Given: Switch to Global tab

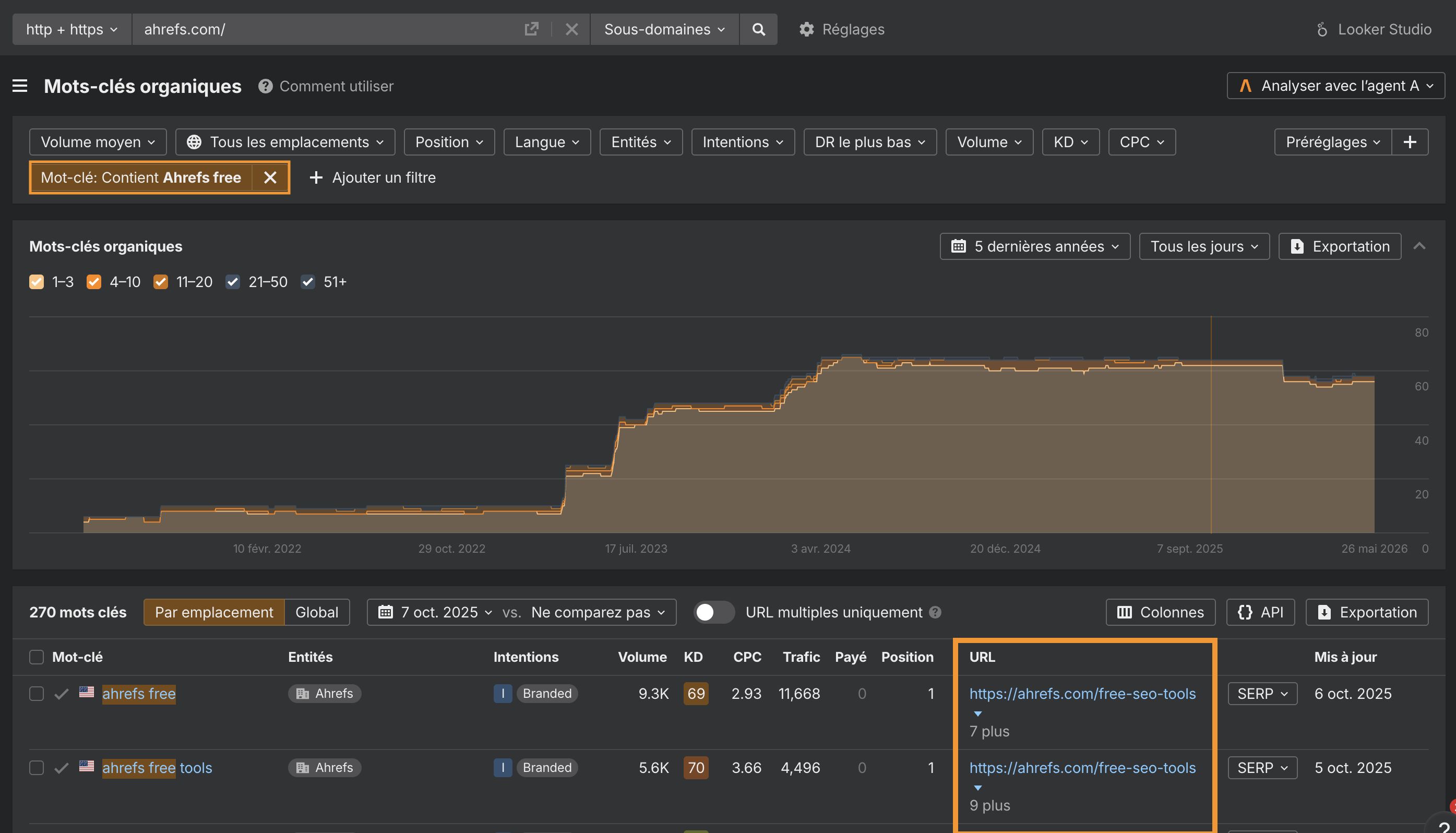Looking at the screenshot, I should (x=317, y=612).
